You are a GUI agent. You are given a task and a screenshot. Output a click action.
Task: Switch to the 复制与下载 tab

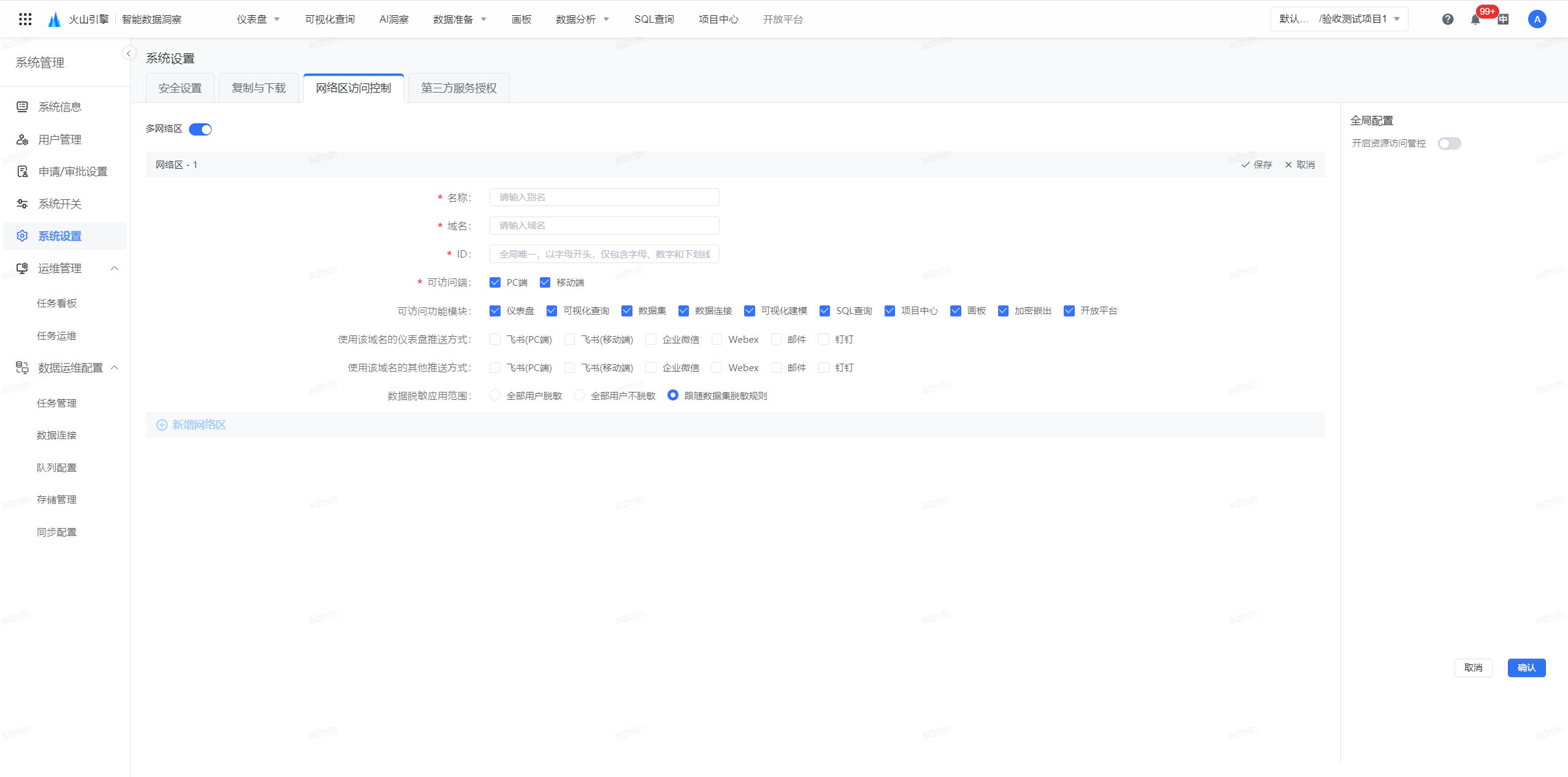coord(258,88)
